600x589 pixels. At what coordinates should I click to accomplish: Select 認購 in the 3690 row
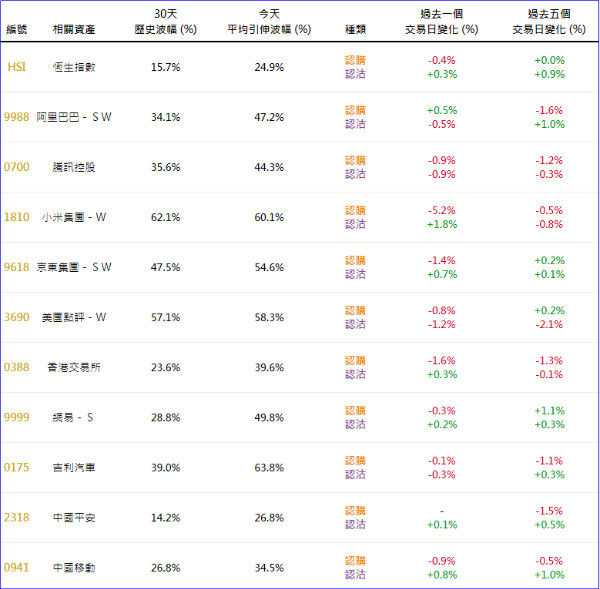click(x=355, y=310)
